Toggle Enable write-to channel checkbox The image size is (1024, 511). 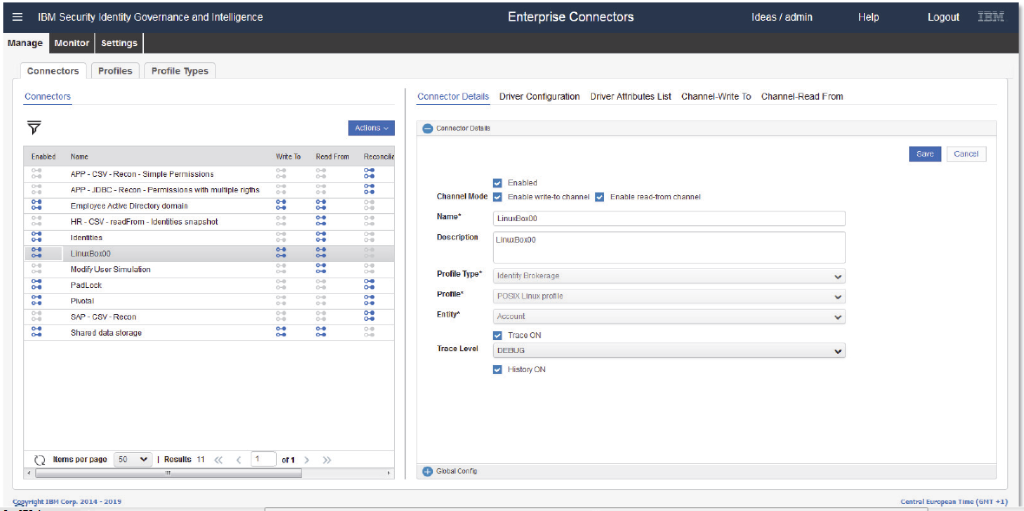tap(498, 197)
